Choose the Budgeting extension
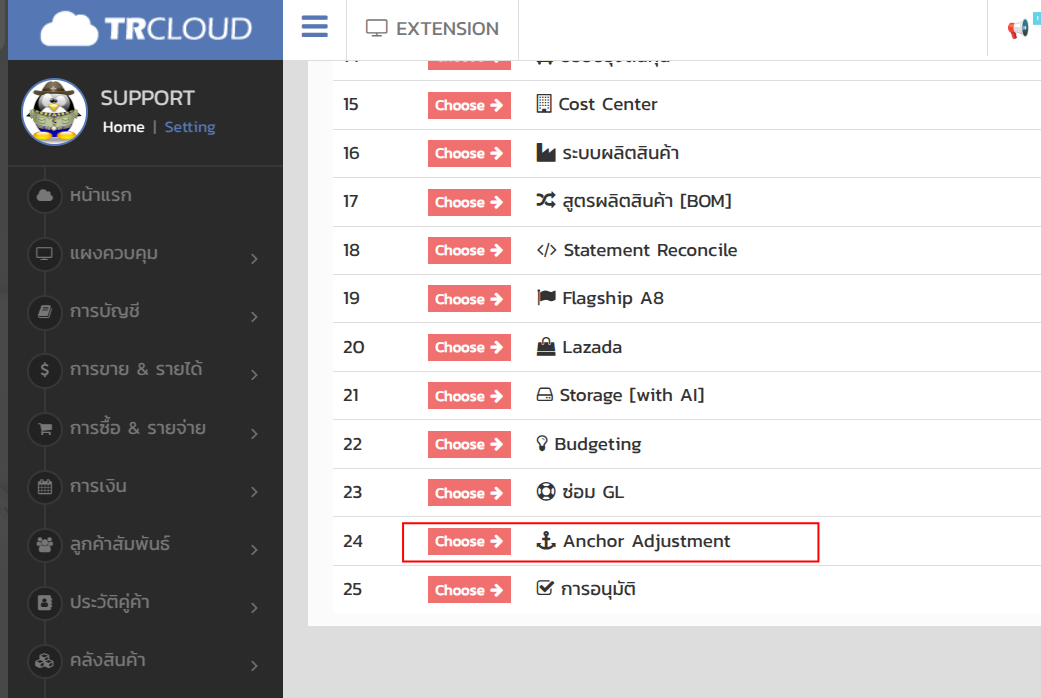 pos(469,444)
